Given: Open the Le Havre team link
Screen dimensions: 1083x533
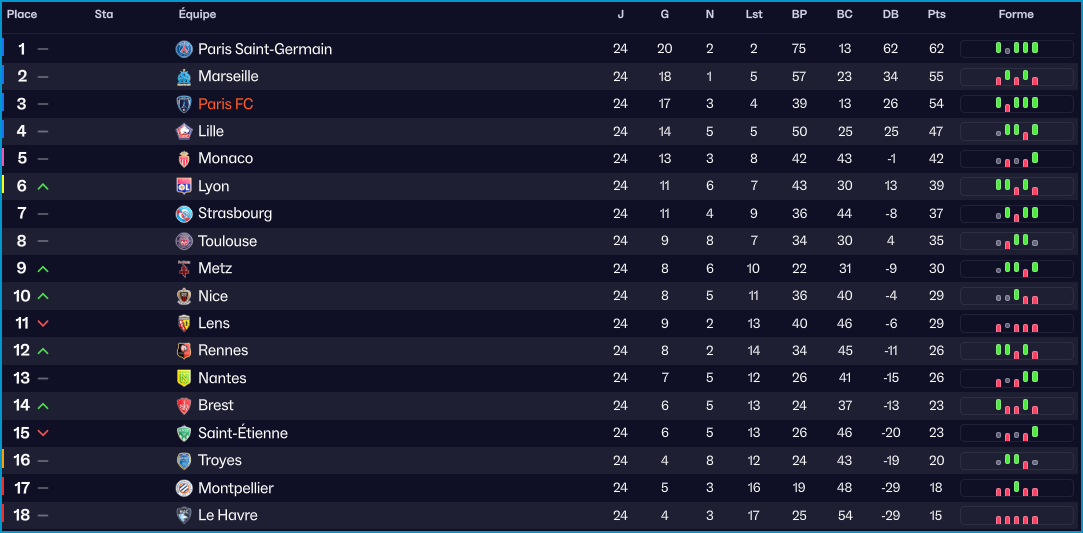Looking at the screenshot, I should pos(228,515).
